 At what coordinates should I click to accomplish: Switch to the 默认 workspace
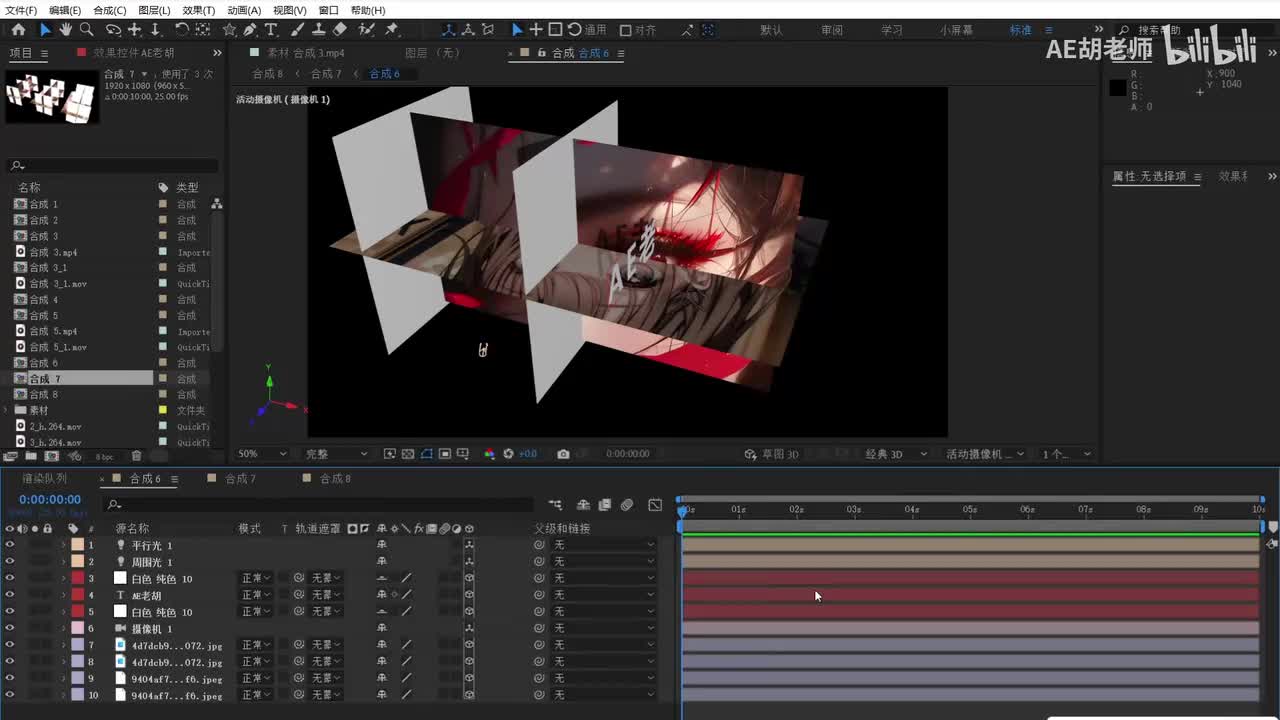[771, 30]
